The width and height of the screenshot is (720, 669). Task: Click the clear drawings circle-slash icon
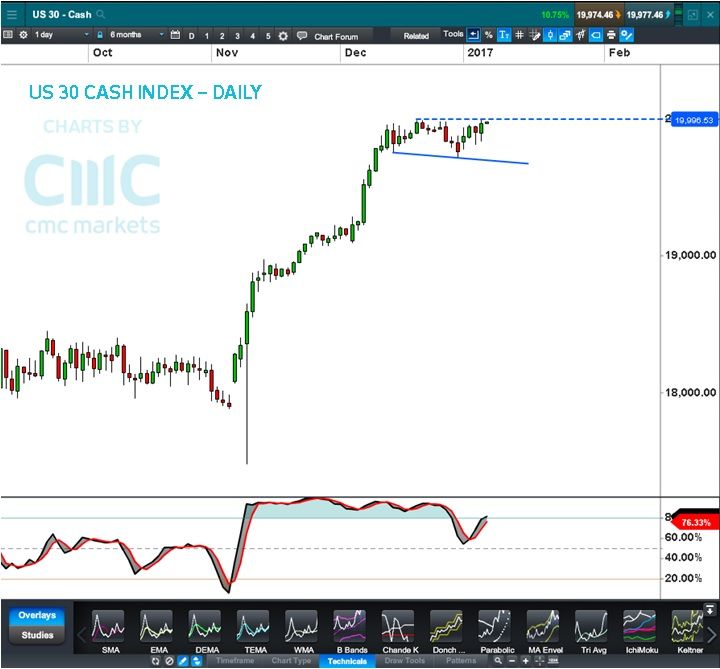pos(169,661)
